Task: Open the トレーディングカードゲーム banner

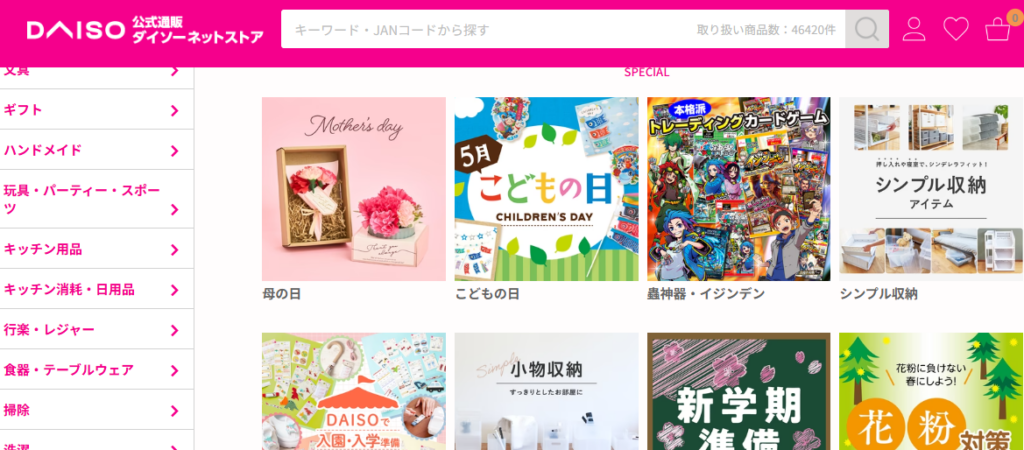Action: coord(739,189)
